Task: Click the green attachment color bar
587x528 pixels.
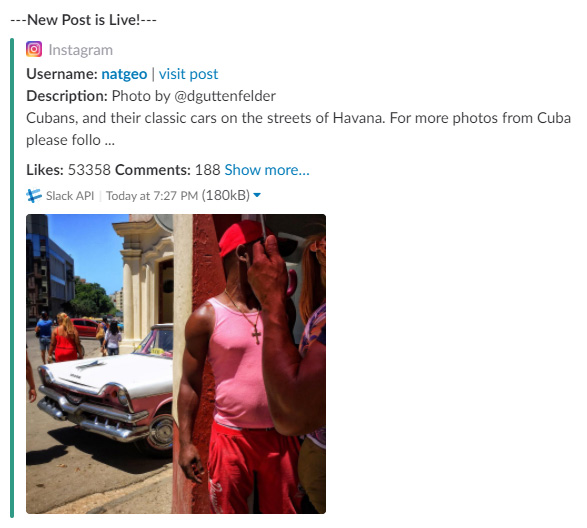Action: click(x=12, y=278)
